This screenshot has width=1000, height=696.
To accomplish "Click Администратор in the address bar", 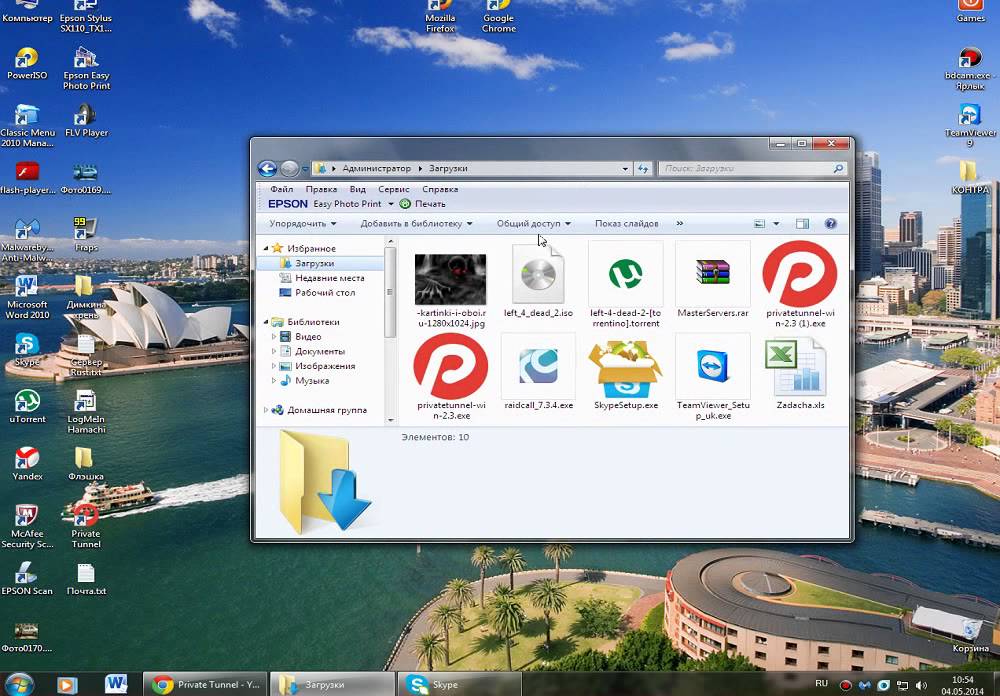I will click(376, 168).
